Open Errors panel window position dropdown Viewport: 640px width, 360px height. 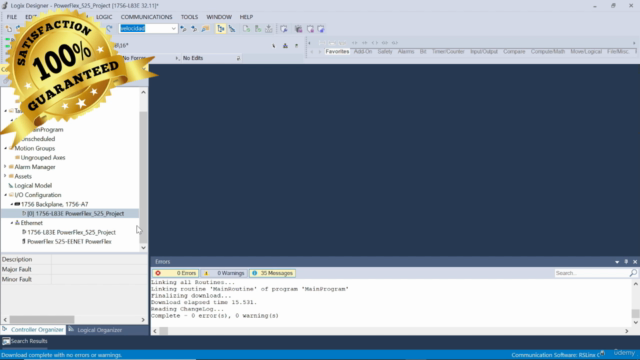click(617, 262)
